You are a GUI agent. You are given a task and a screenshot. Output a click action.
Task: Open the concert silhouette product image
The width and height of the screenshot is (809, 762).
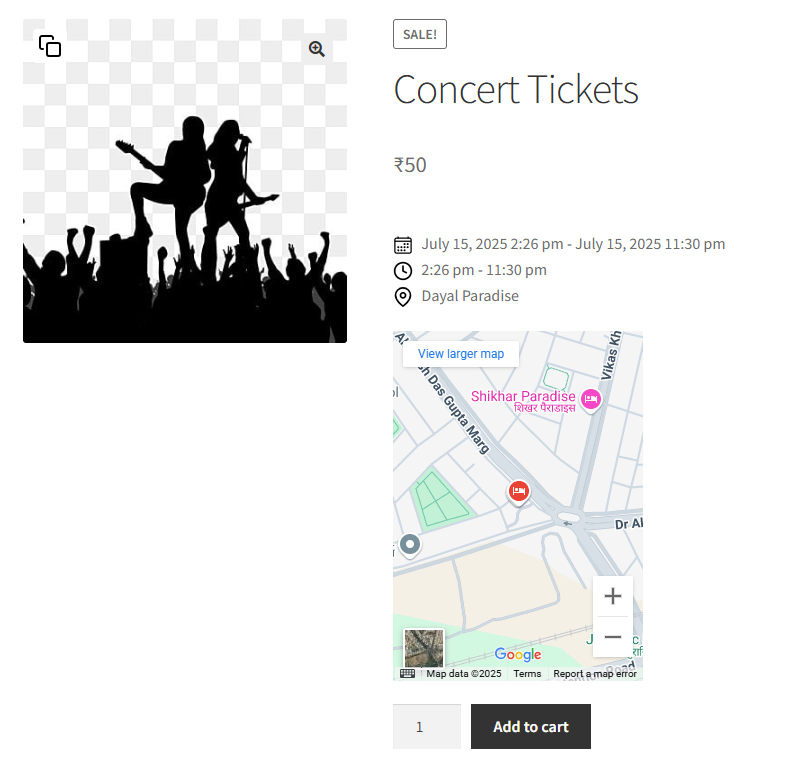[x=185, y=181]
